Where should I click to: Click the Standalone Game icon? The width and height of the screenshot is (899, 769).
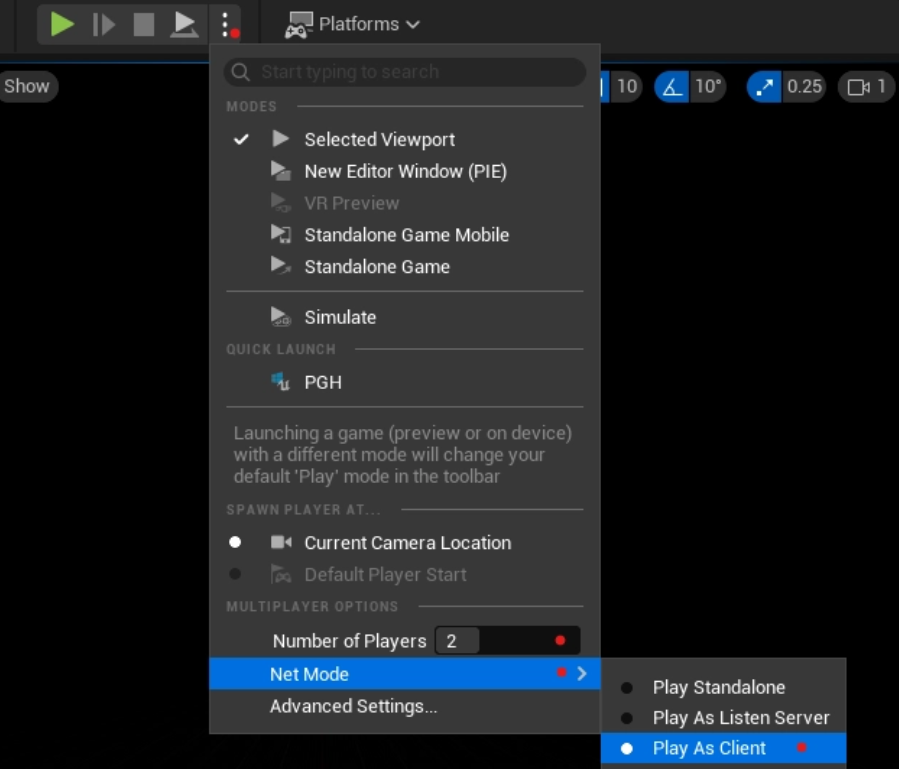point(280,266)
